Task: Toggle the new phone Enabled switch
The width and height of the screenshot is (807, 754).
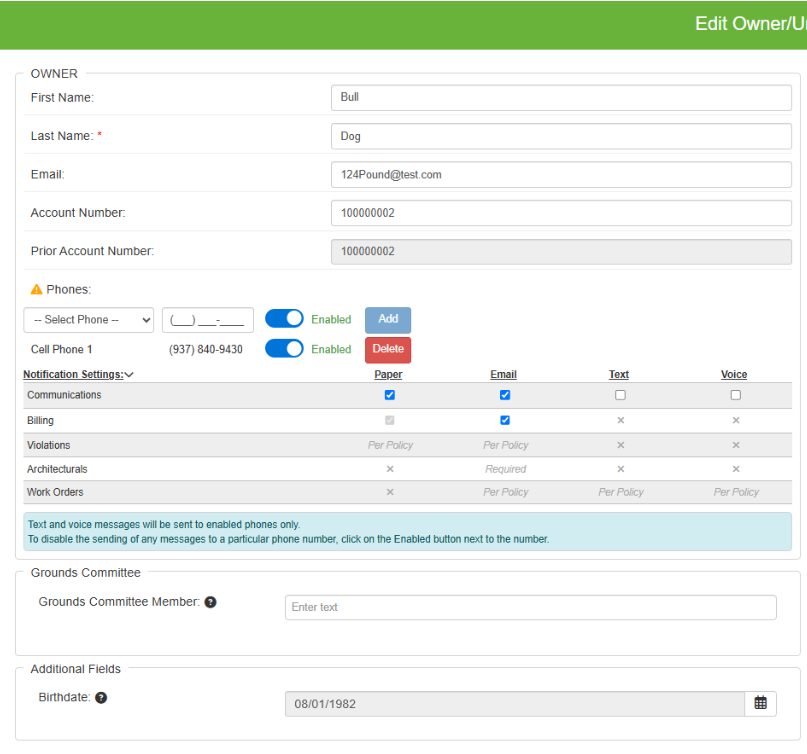Action: [284, 319]
